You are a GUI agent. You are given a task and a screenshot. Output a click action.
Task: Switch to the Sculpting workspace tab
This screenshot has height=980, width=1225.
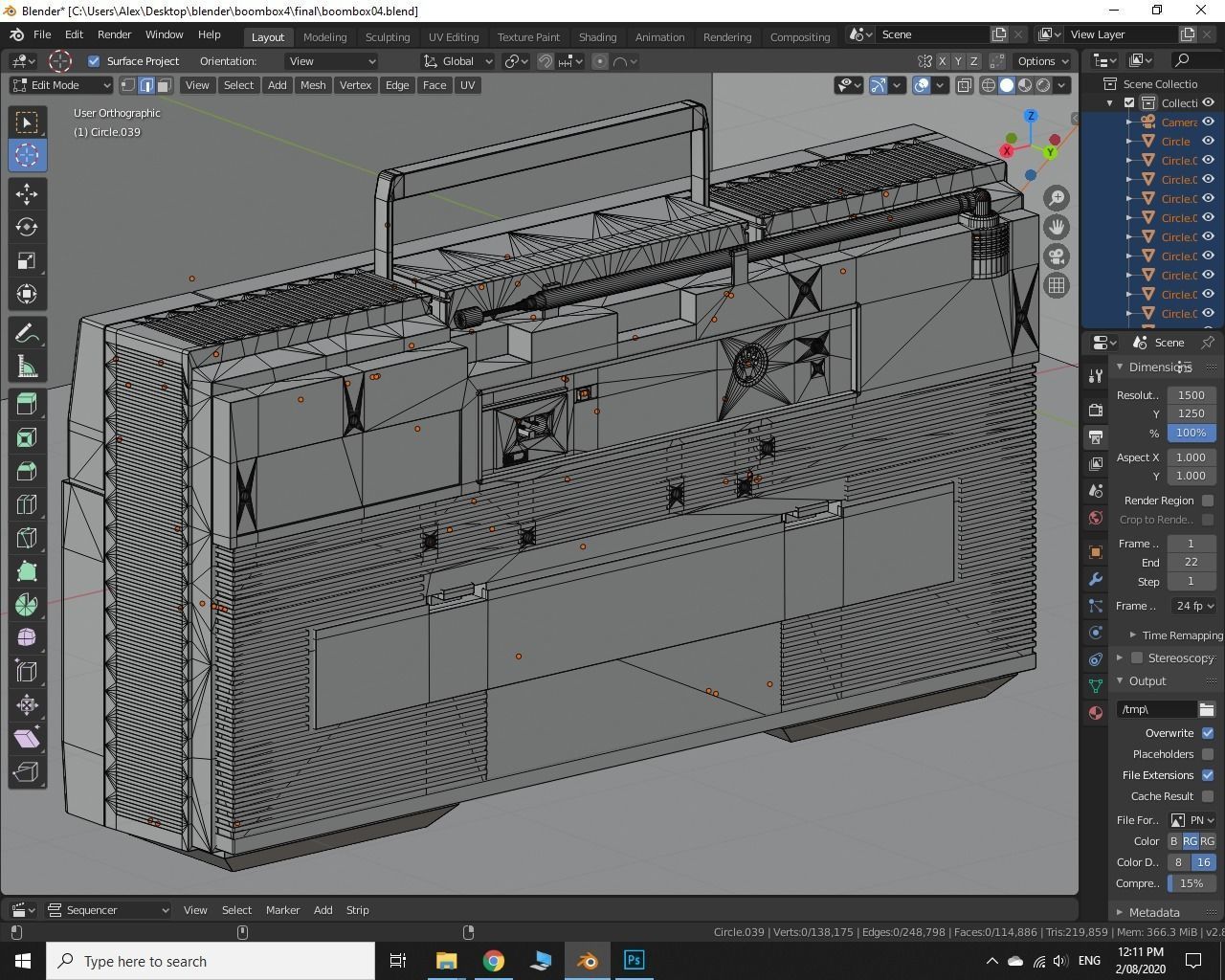click(x=387, y=36)
